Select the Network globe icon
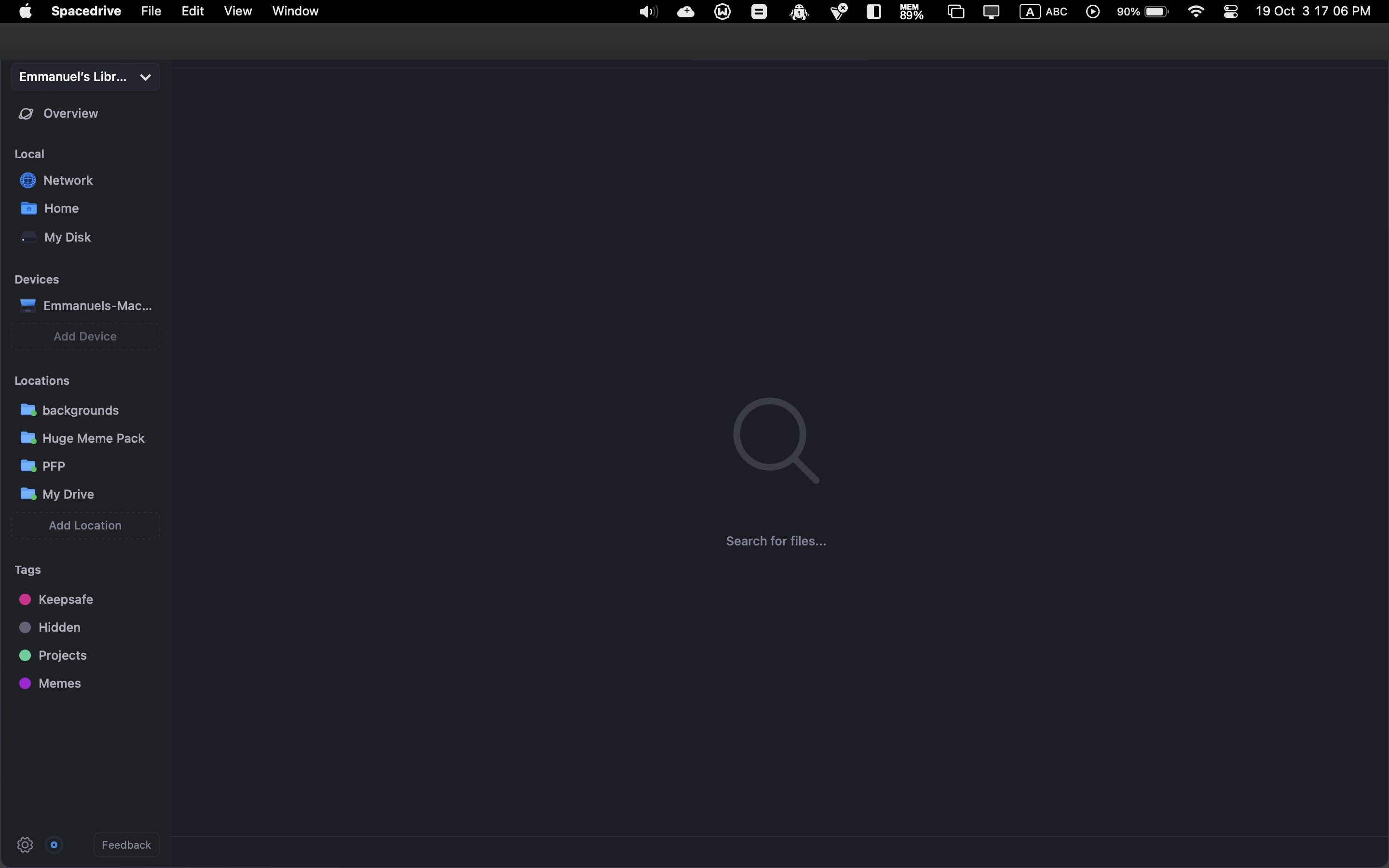This screenshot has width=1389, height=868. pyautogui.click(x=27, y=180)
